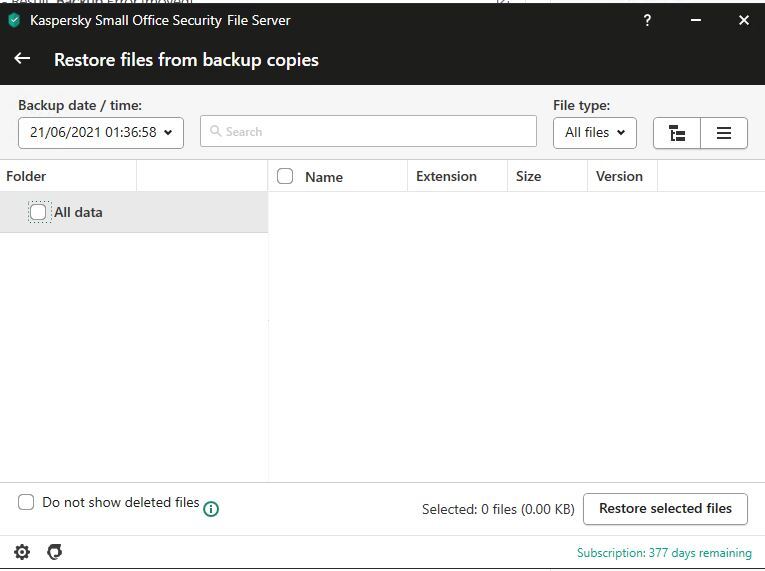Expand the All files type dropdown
The image size is (765, 571).
pyautogui.click(x=595, y=132)
